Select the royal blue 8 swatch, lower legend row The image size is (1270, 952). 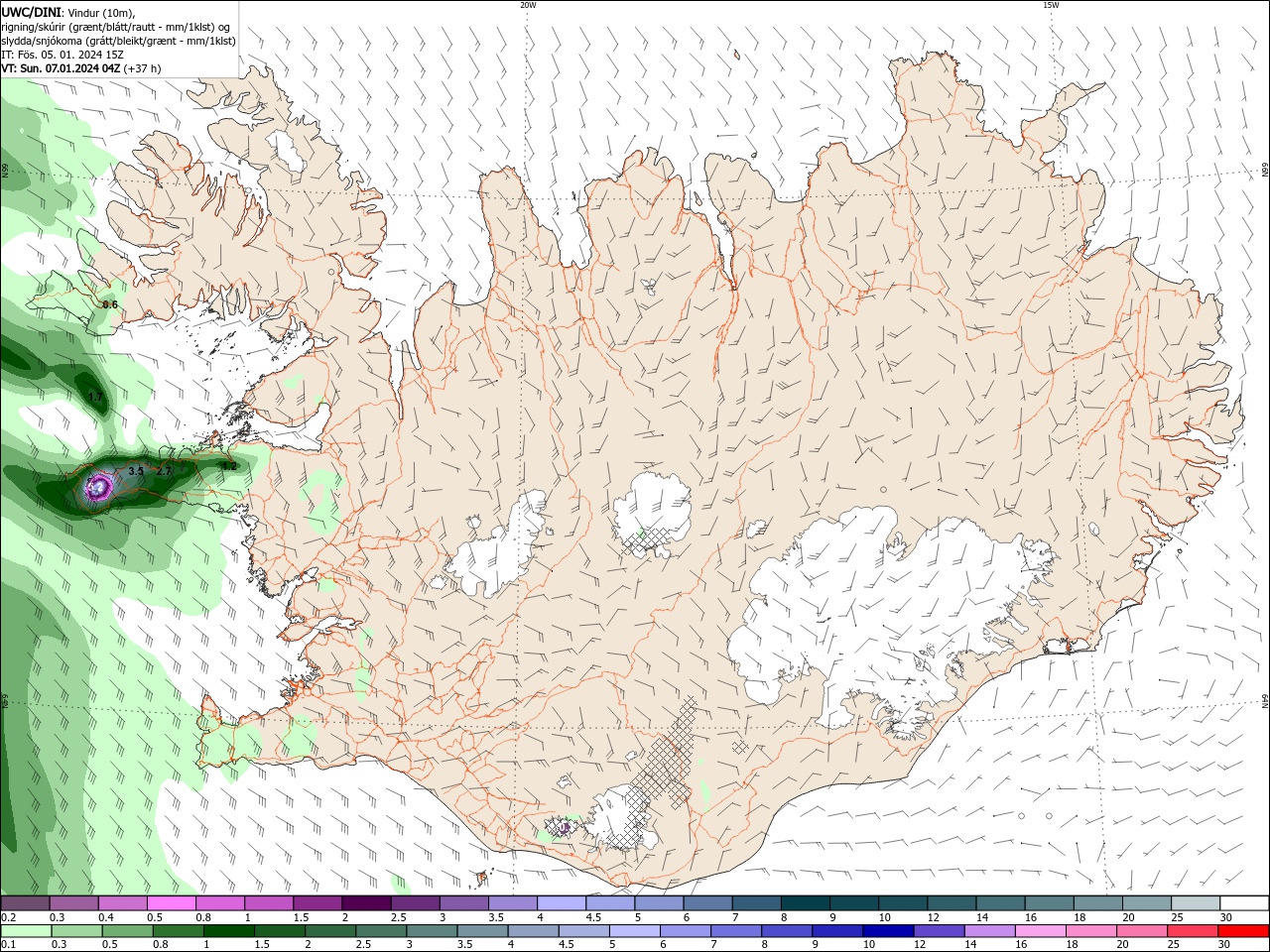pos(786,931)
